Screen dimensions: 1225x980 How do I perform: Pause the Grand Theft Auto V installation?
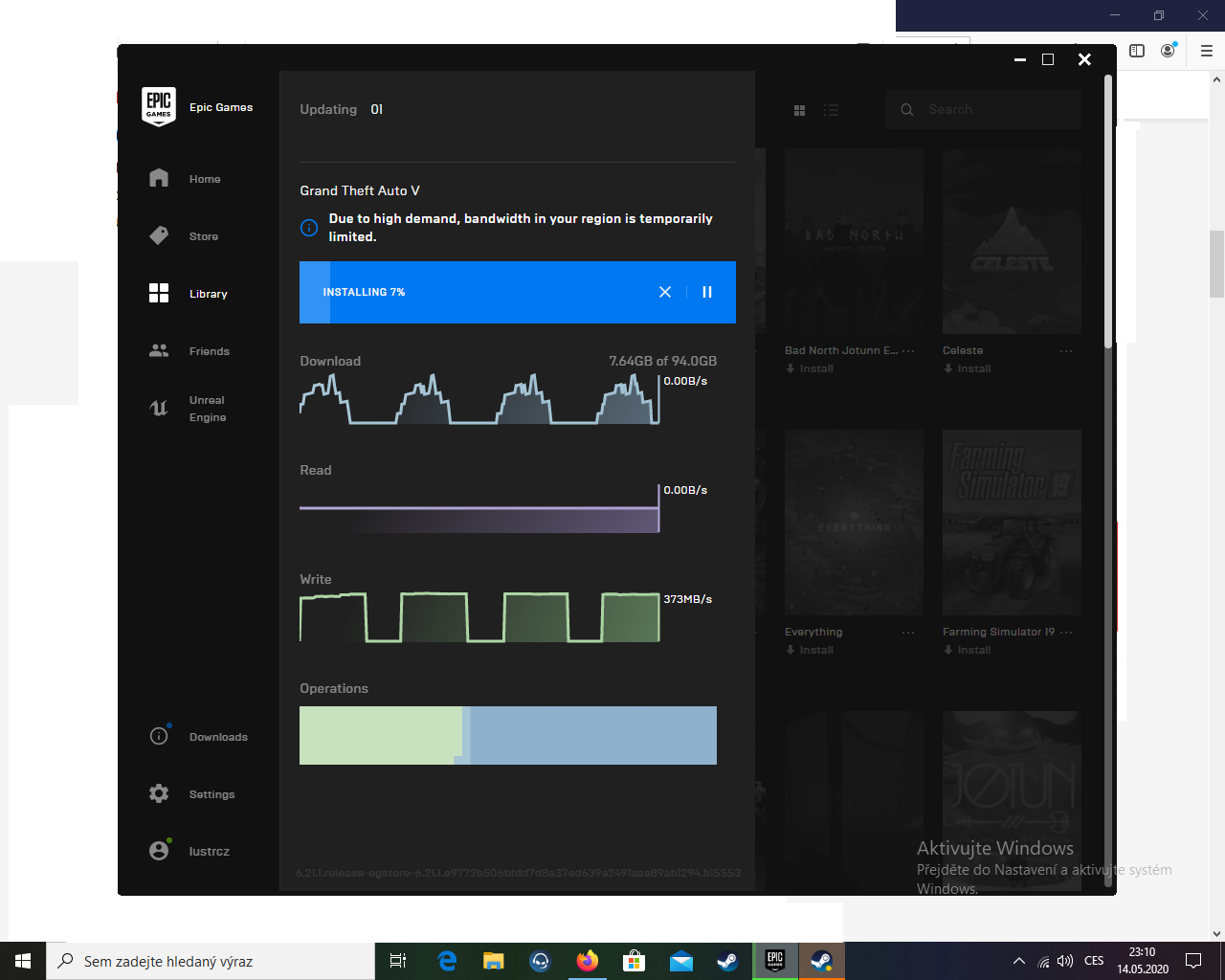(707, 292)
